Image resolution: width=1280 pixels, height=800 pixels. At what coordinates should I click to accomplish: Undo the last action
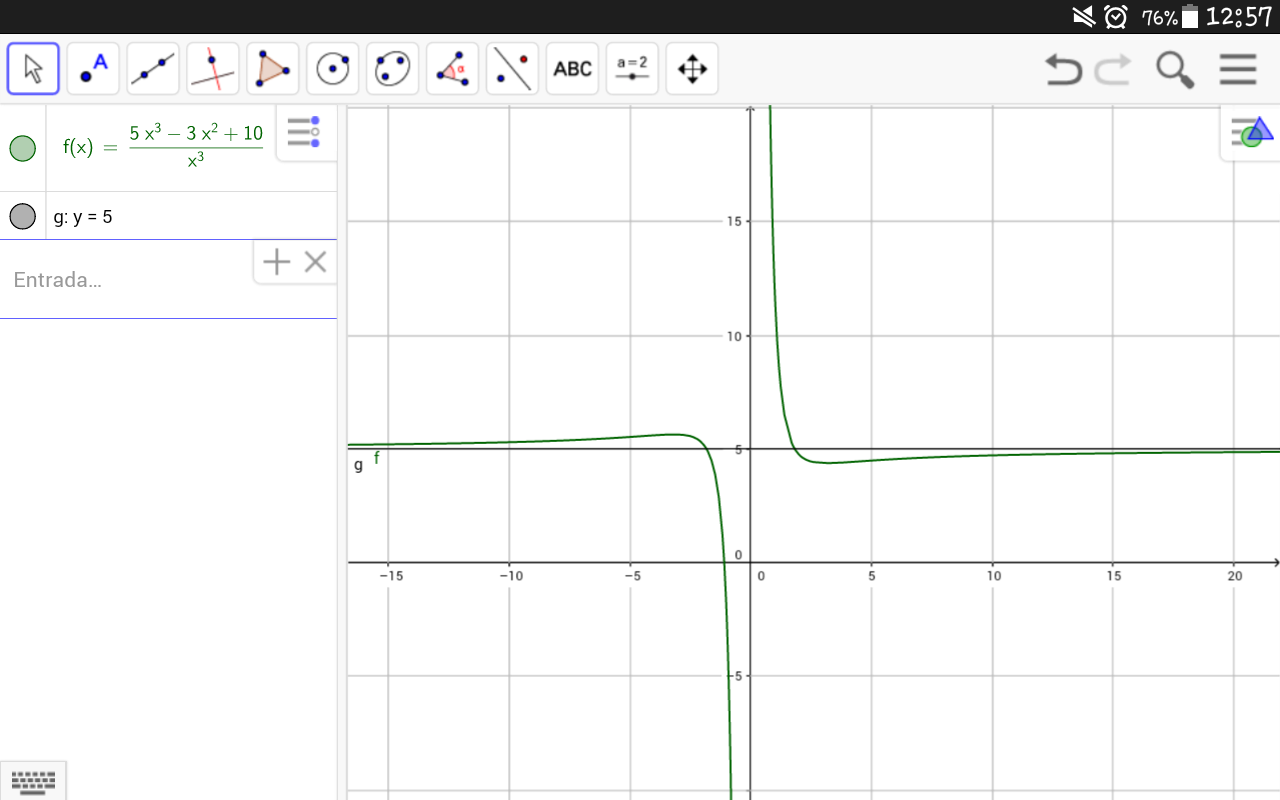[x=1063, y=69]
